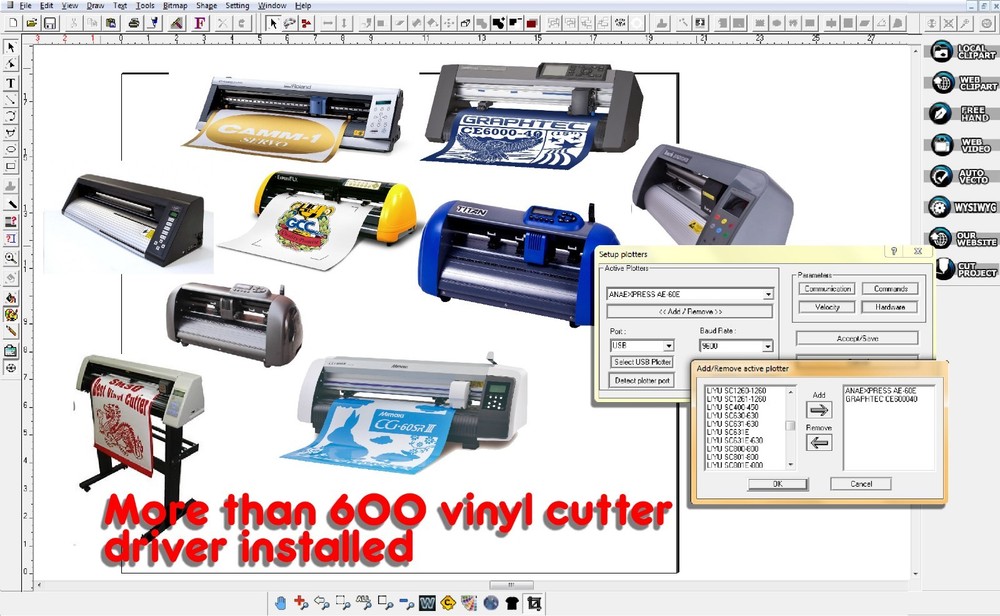Open the Draw menu
This screenshot has height=616, width=1000.
[95, 6]
